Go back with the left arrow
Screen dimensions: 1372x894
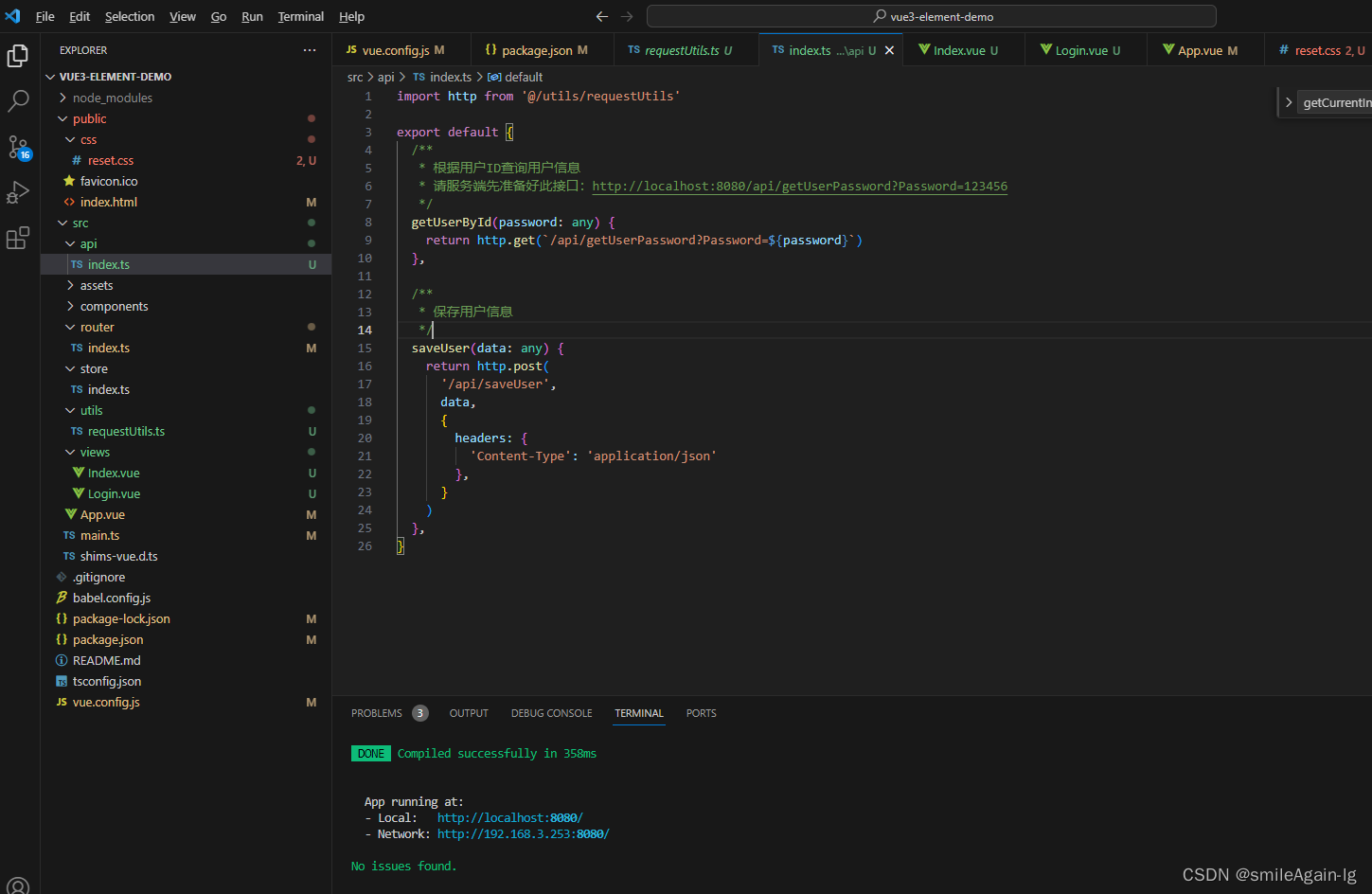602,16
